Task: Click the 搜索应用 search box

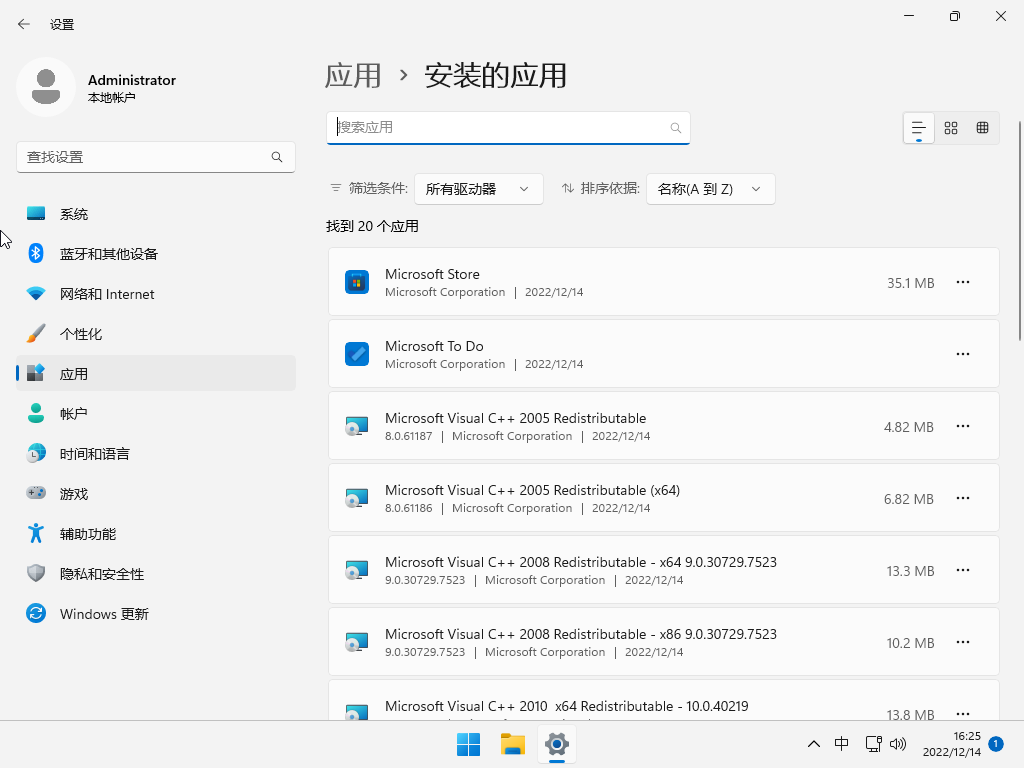Action: (x=508, y=128)
